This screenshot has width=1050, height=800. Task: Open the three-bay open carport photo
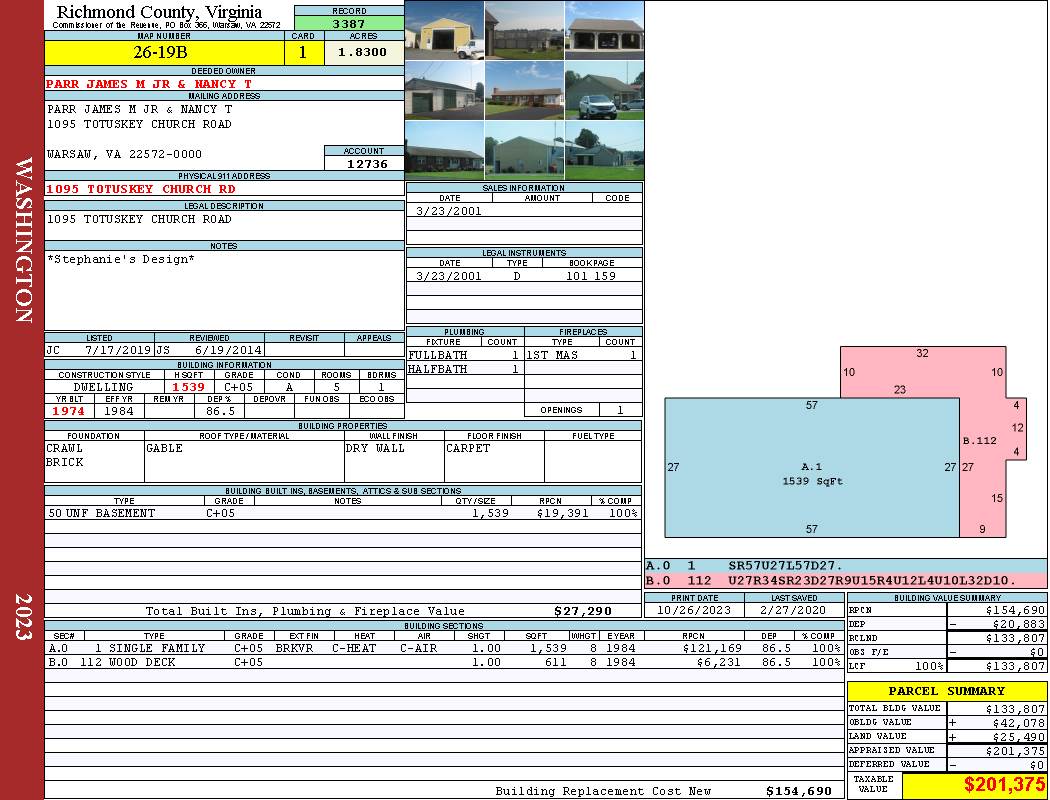[x=605, y=30]
